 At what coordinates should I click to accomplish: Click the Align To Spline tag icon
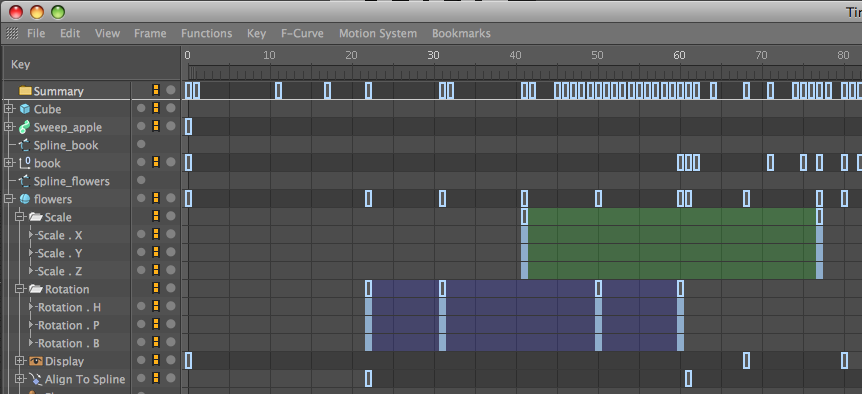pos(36,379)
